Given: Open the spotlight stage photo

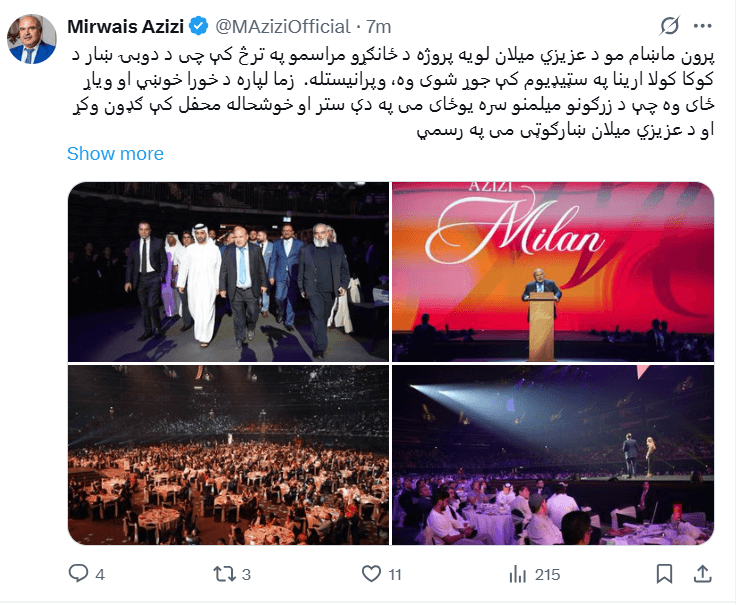Looking at the screenshot, I should pyautogui.click(x=553, y=455).
